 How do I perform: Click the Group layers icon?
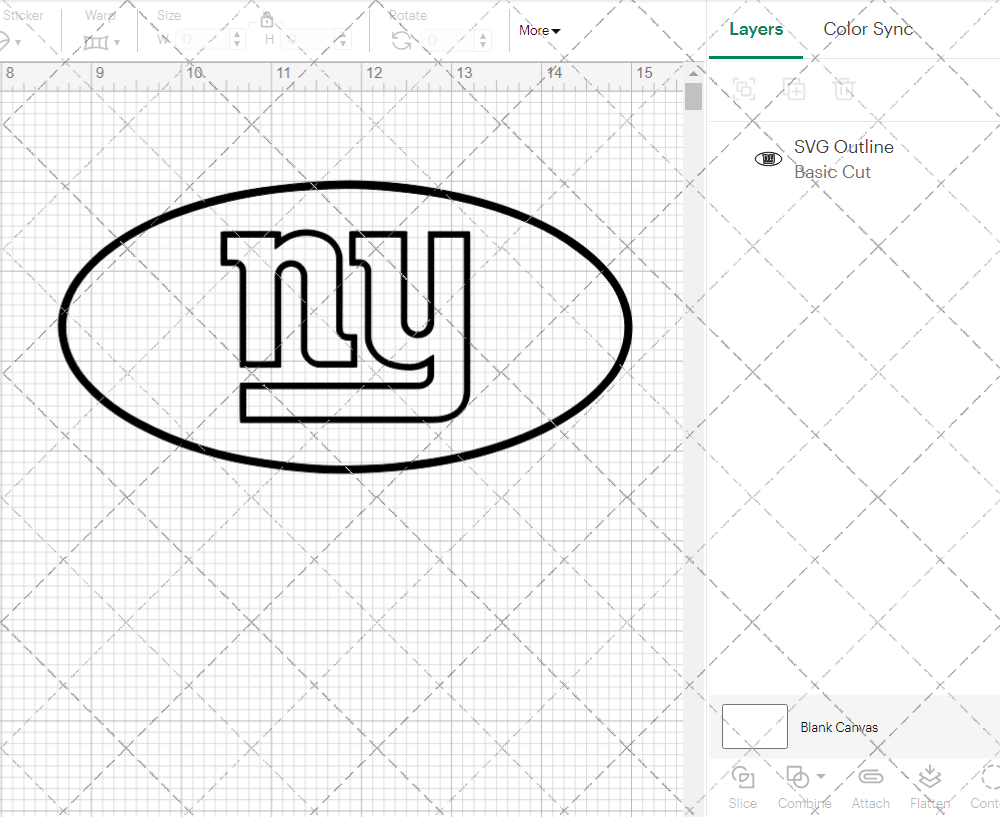click(743, 89)
